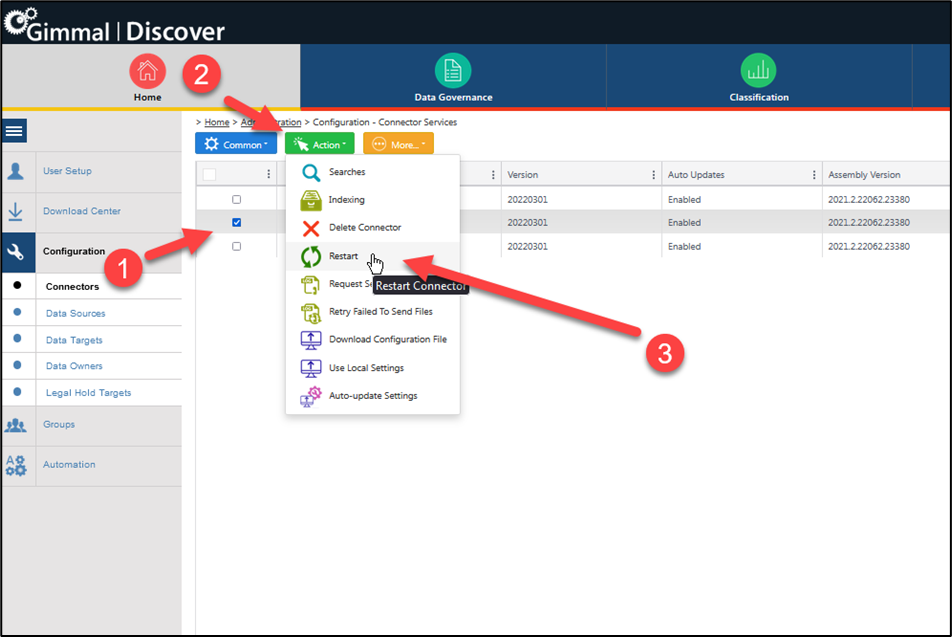Click the red X Delete Connector icon

311,228
